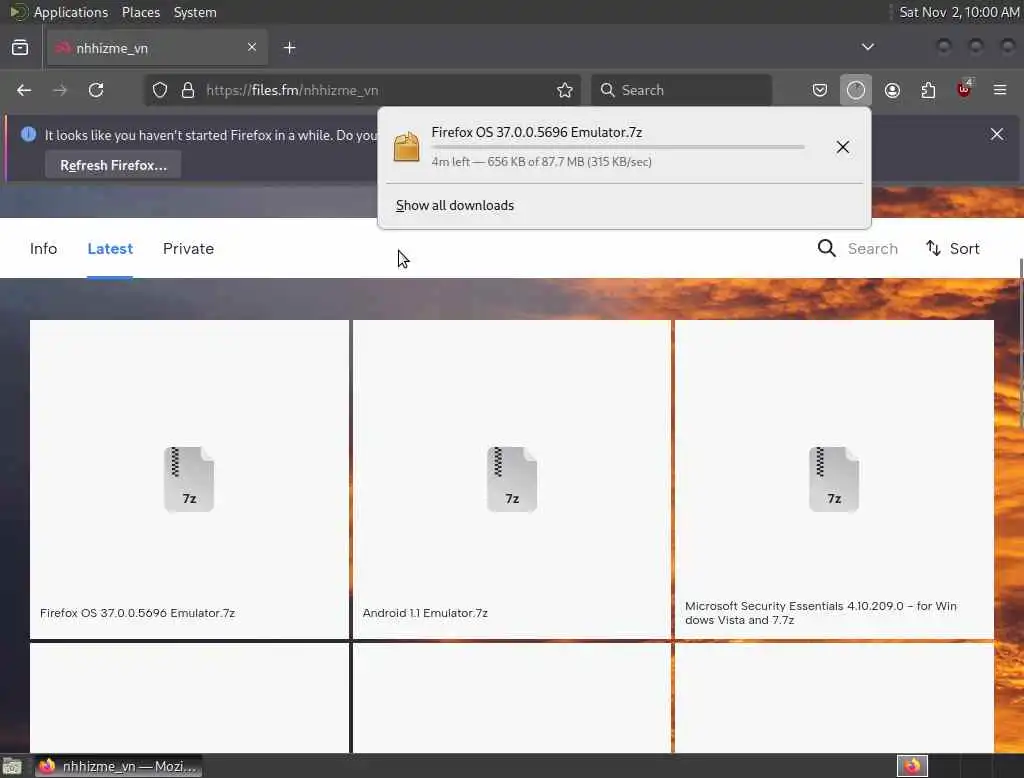Select the nhhizme_vn Mozilla taskbar entry
This screenshot has width=1024, height=778.
(x=118, y=766)
